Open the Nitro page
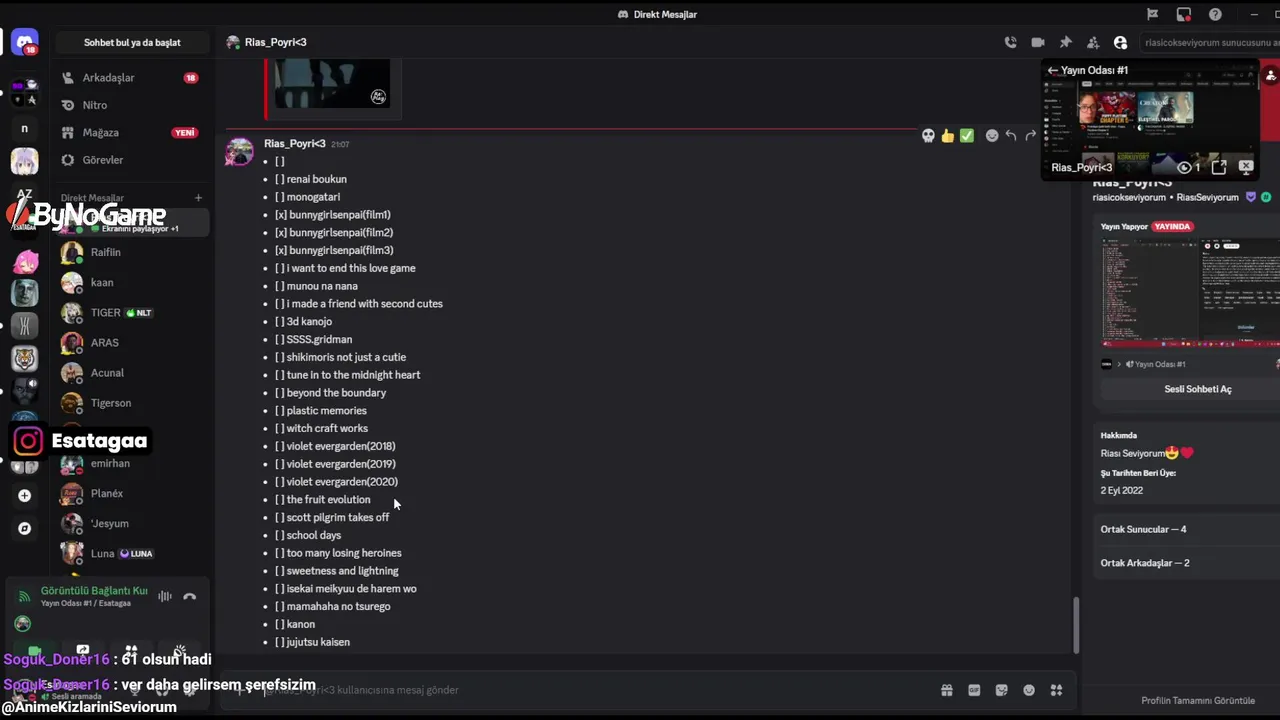 132,105
